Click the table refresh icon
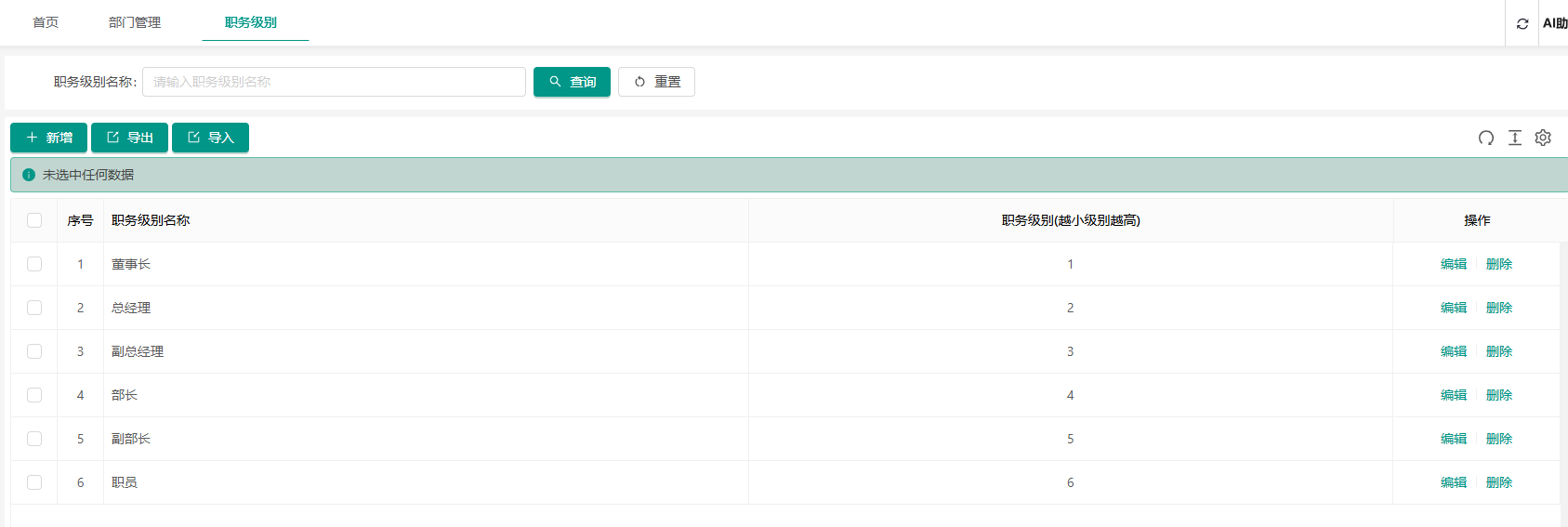The width and height of the screenshot is (1568, 527). 1486,138
